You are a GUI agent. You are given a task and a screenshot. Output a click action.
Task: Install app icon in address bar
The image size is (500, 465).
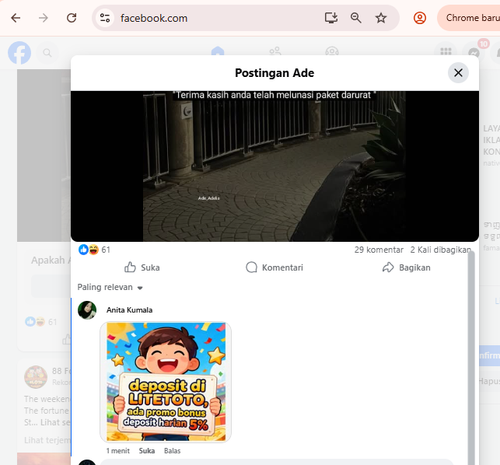pyautogui.click(x=331, y=18)
